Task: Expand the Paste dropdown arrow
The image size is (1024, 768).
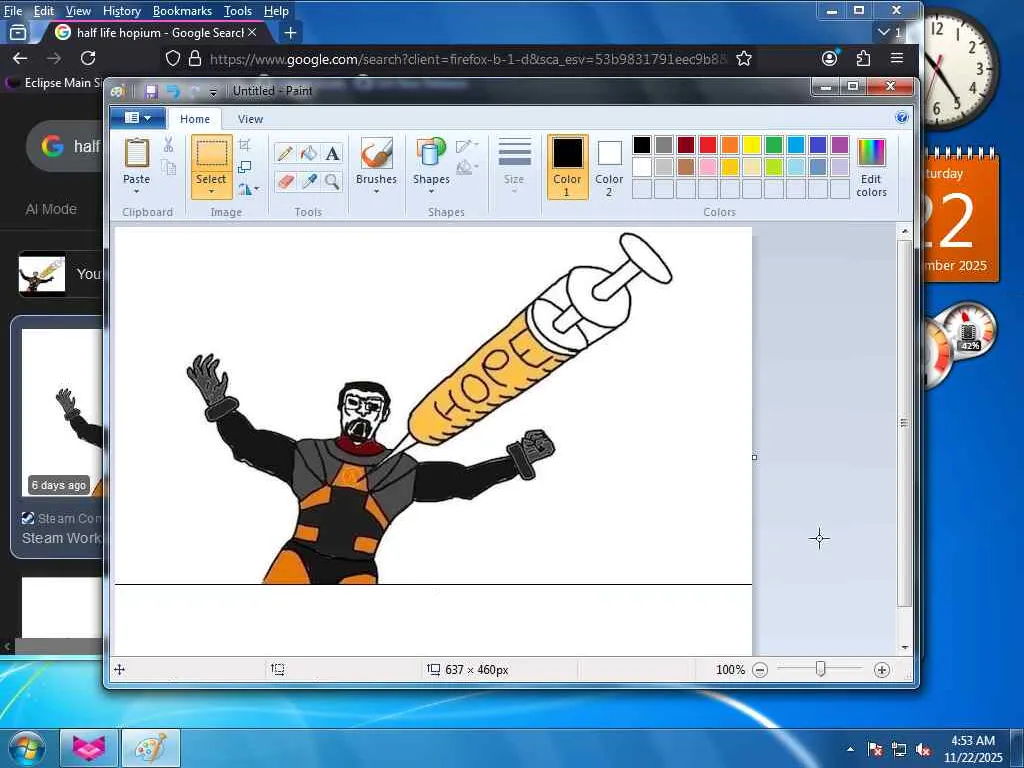Action: tap(136, 191)
